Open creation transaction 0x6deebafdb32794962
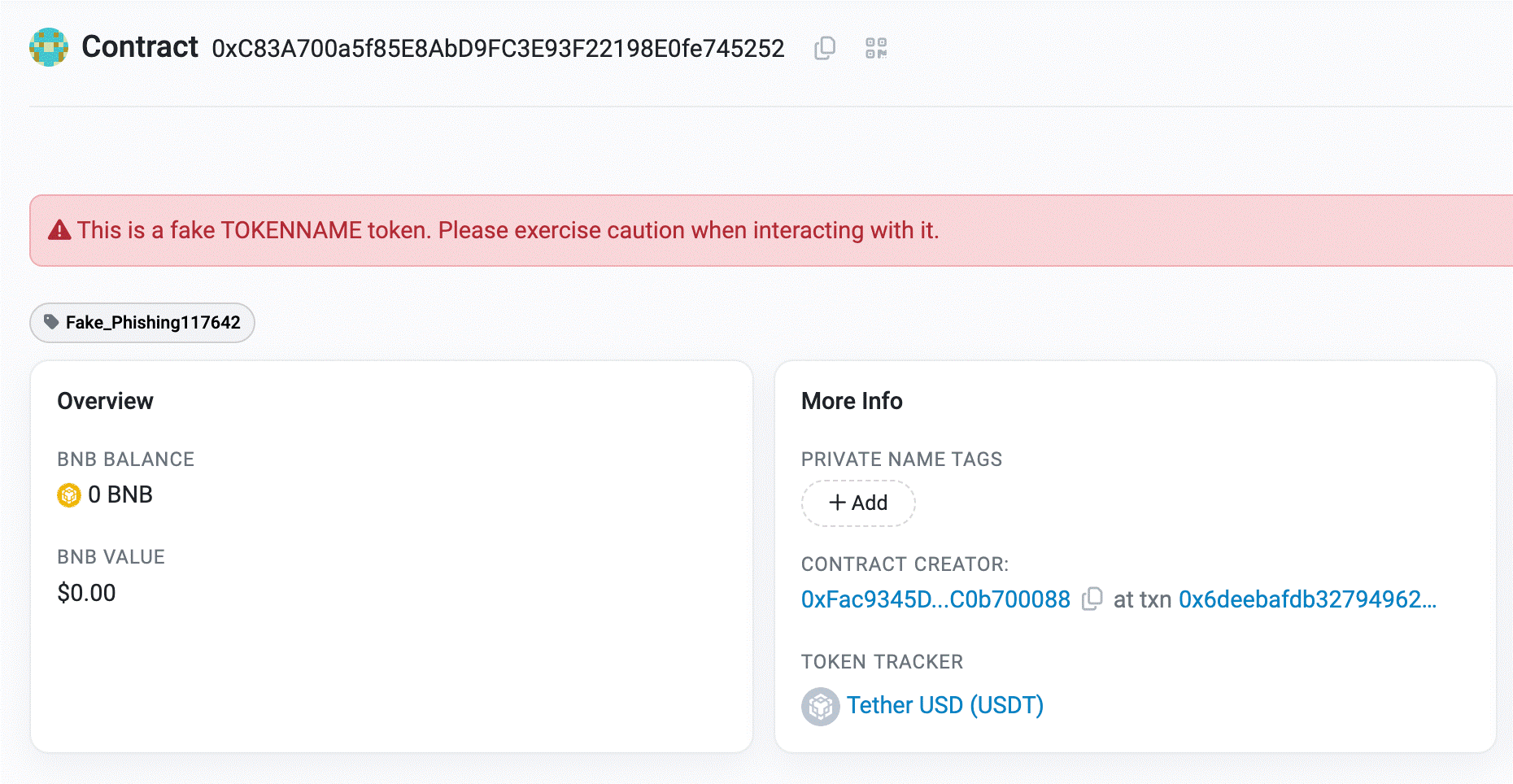1513x784 pixels. tap(1308, 599)
